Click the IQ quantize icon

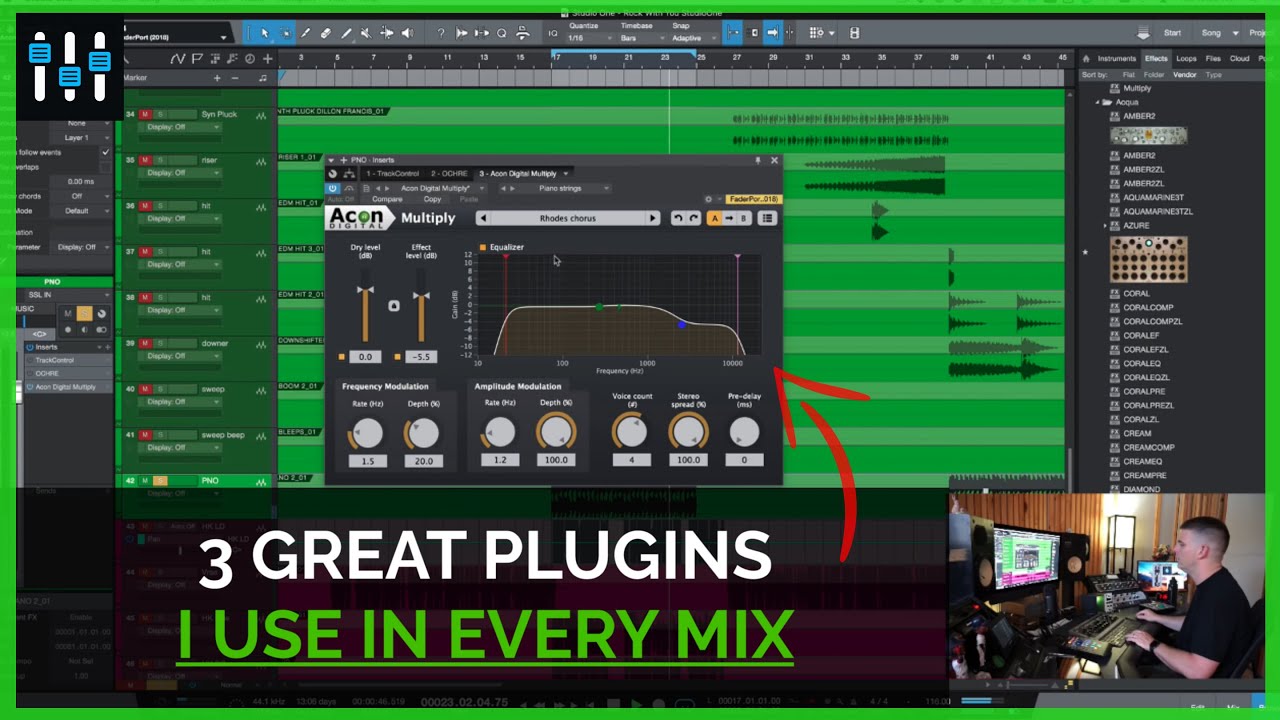[x=553, y=33]
